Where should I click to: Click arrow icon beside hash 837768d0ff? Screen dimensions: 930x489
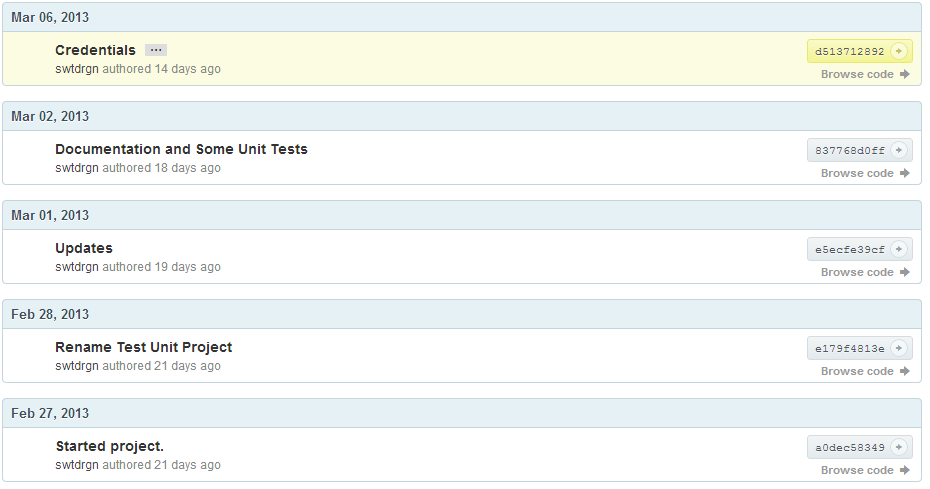click(898, 150)
